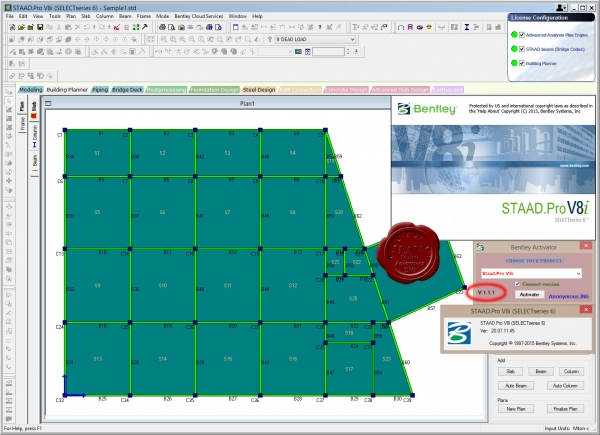The height and width of the screenshot is (435, 600).
Task: Click the Plan1 window system icon
Action: click(x=48, y=103)
